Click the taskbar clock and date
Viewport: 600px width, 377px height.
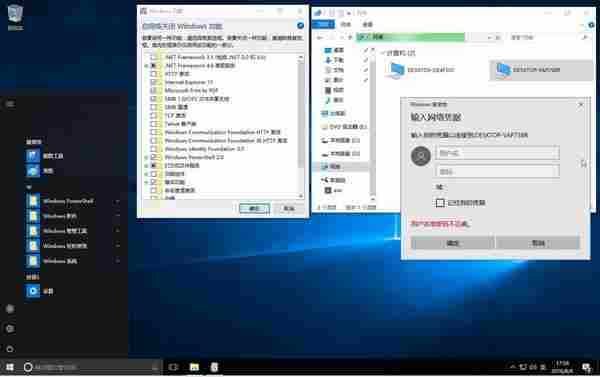[562, 367]
